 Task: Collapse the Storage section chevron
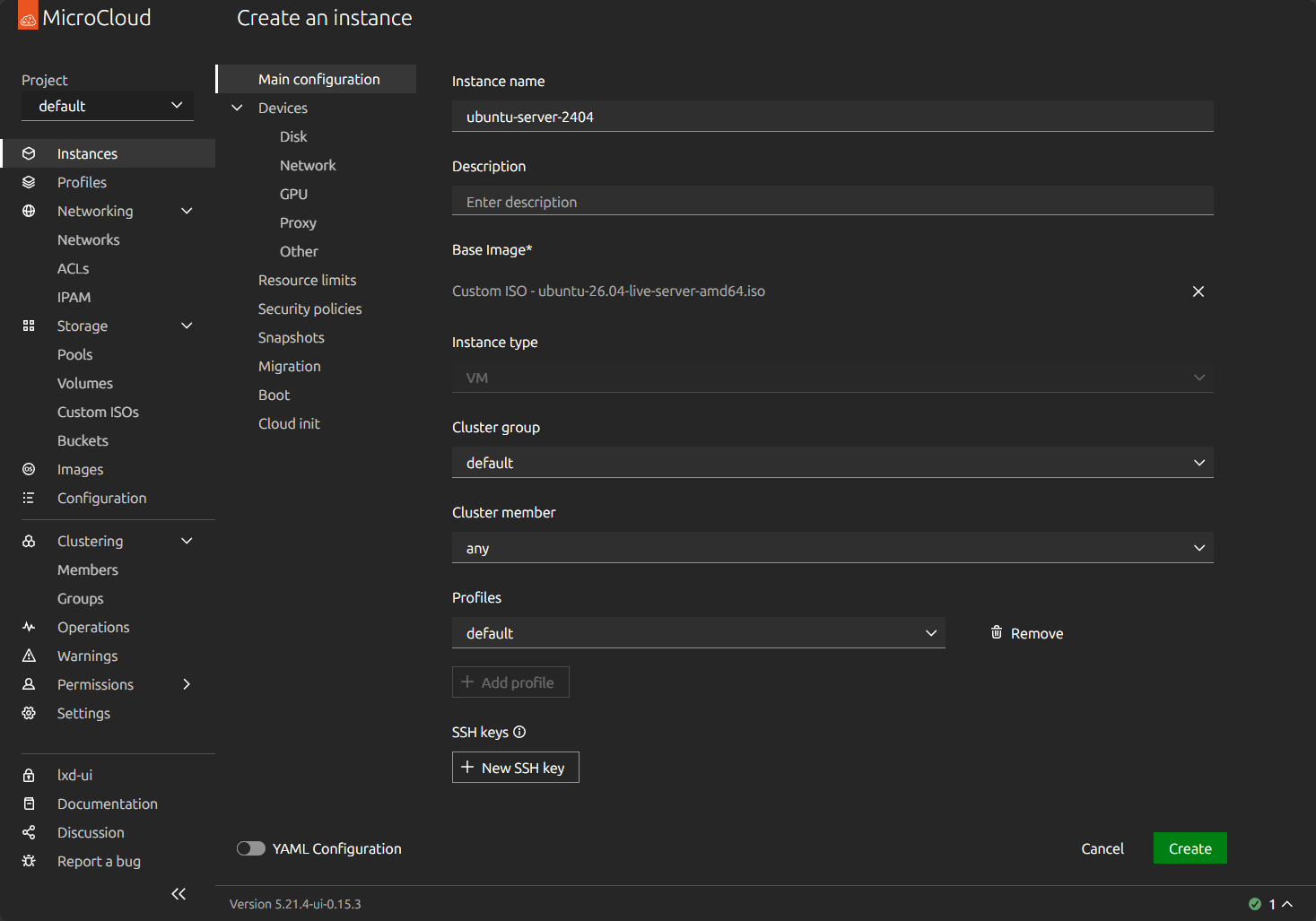(x=187, y=326)
